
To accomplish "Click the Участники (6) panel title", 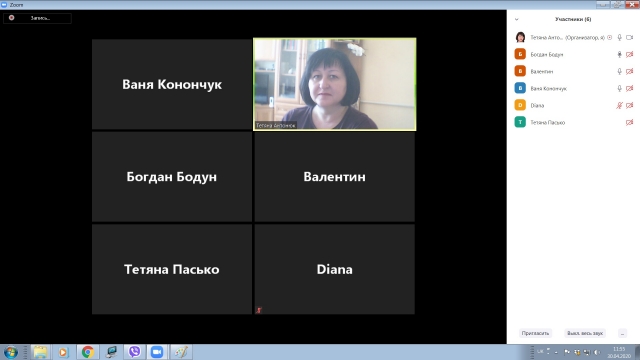I will pyautogui.click(x=573, y=19).
